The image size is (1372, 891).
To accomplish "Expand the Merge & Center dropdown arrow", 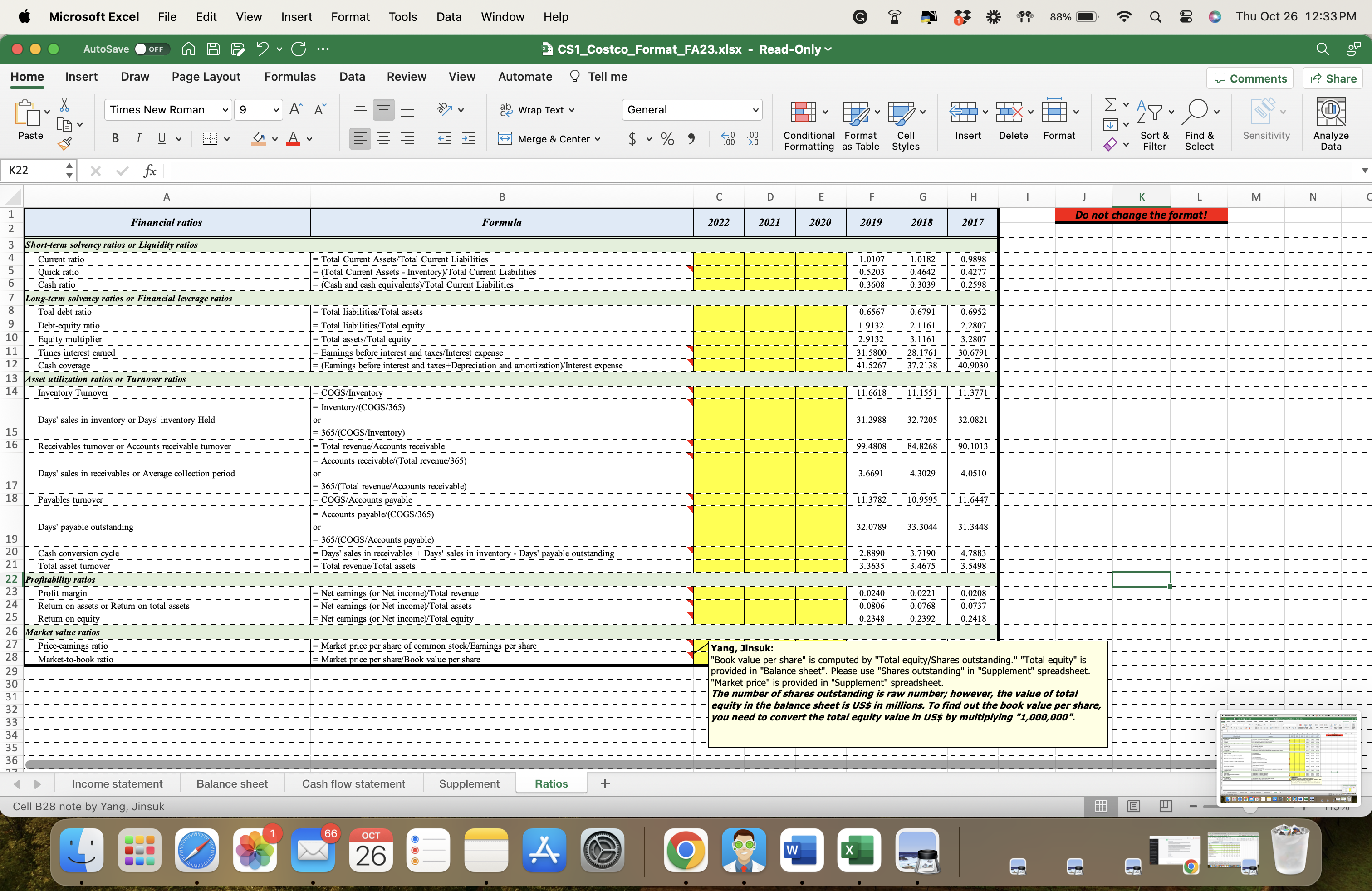I will (597, 139).
